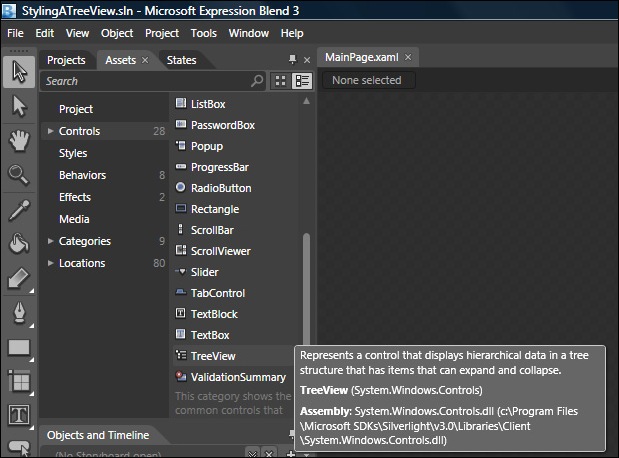Click the PasswordBox control icon
Screen dimensions: 619x458
181,124
